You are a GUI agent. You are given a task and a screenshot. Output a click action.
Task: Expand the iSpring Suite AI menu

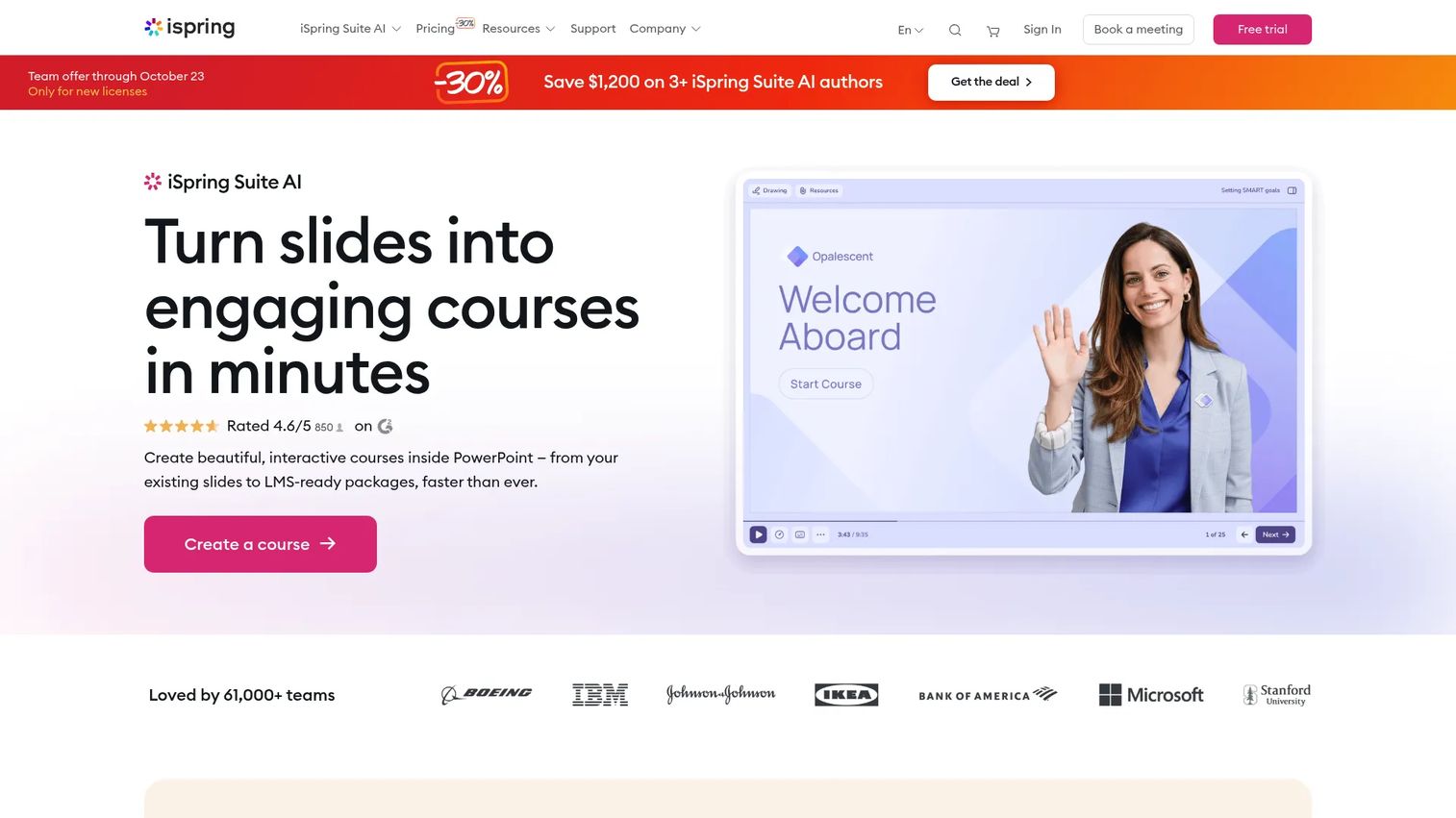click(x=350, y=29)
